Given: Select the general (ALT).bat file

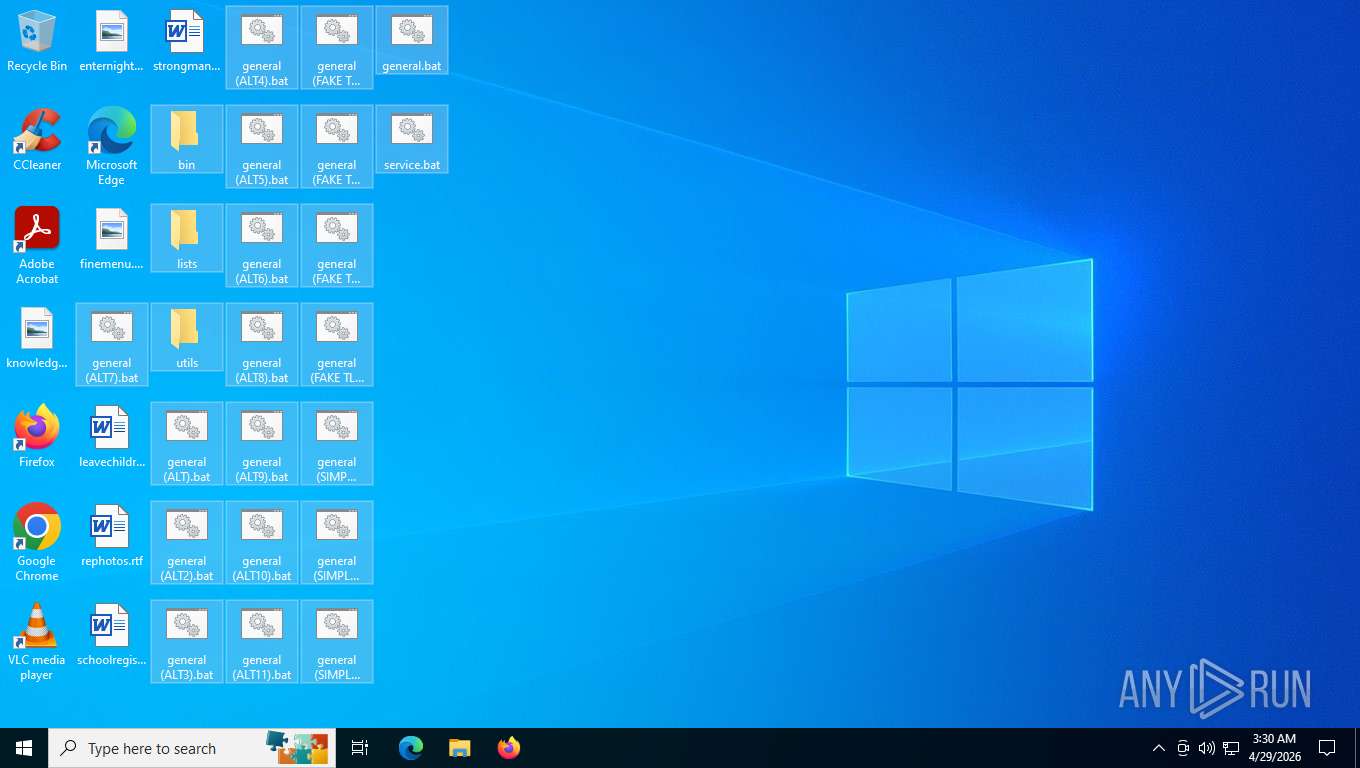Looking at the screenshot, I should click(187, 444).
